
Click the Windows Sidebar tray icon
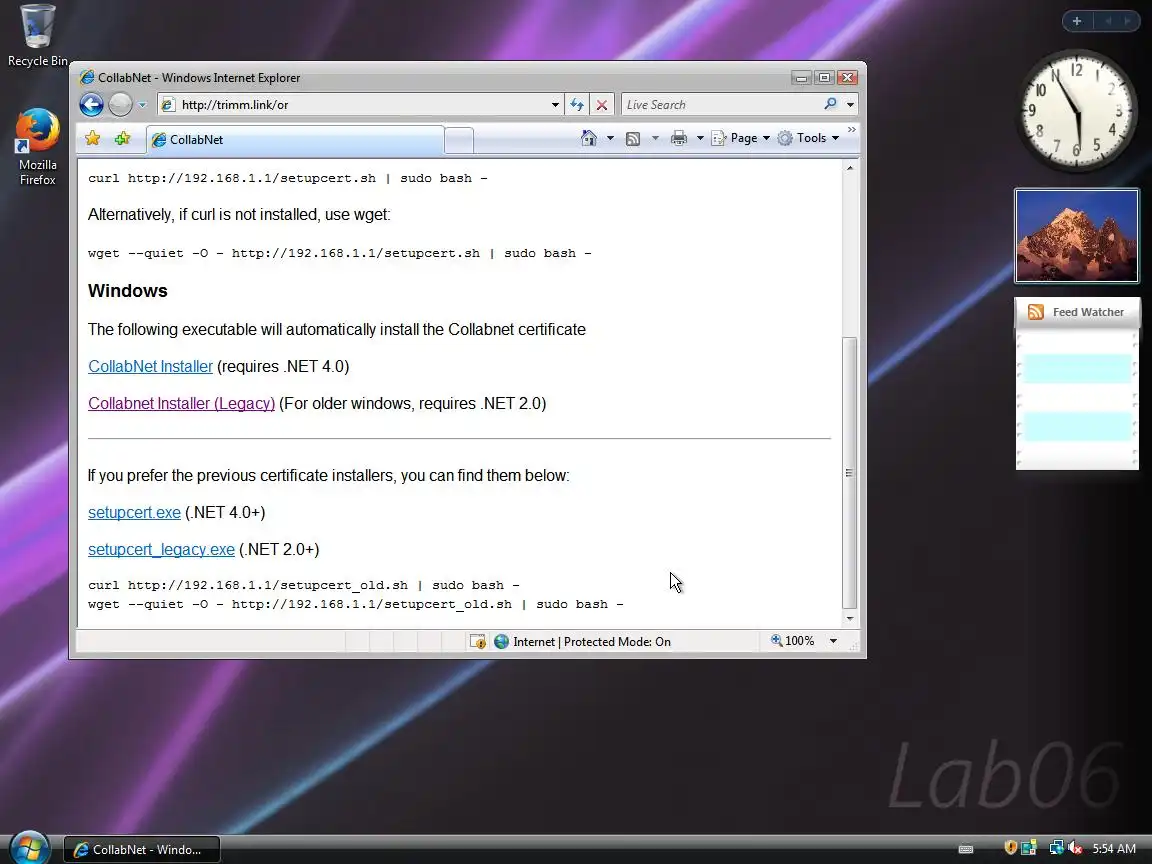tap(1029, 848)
